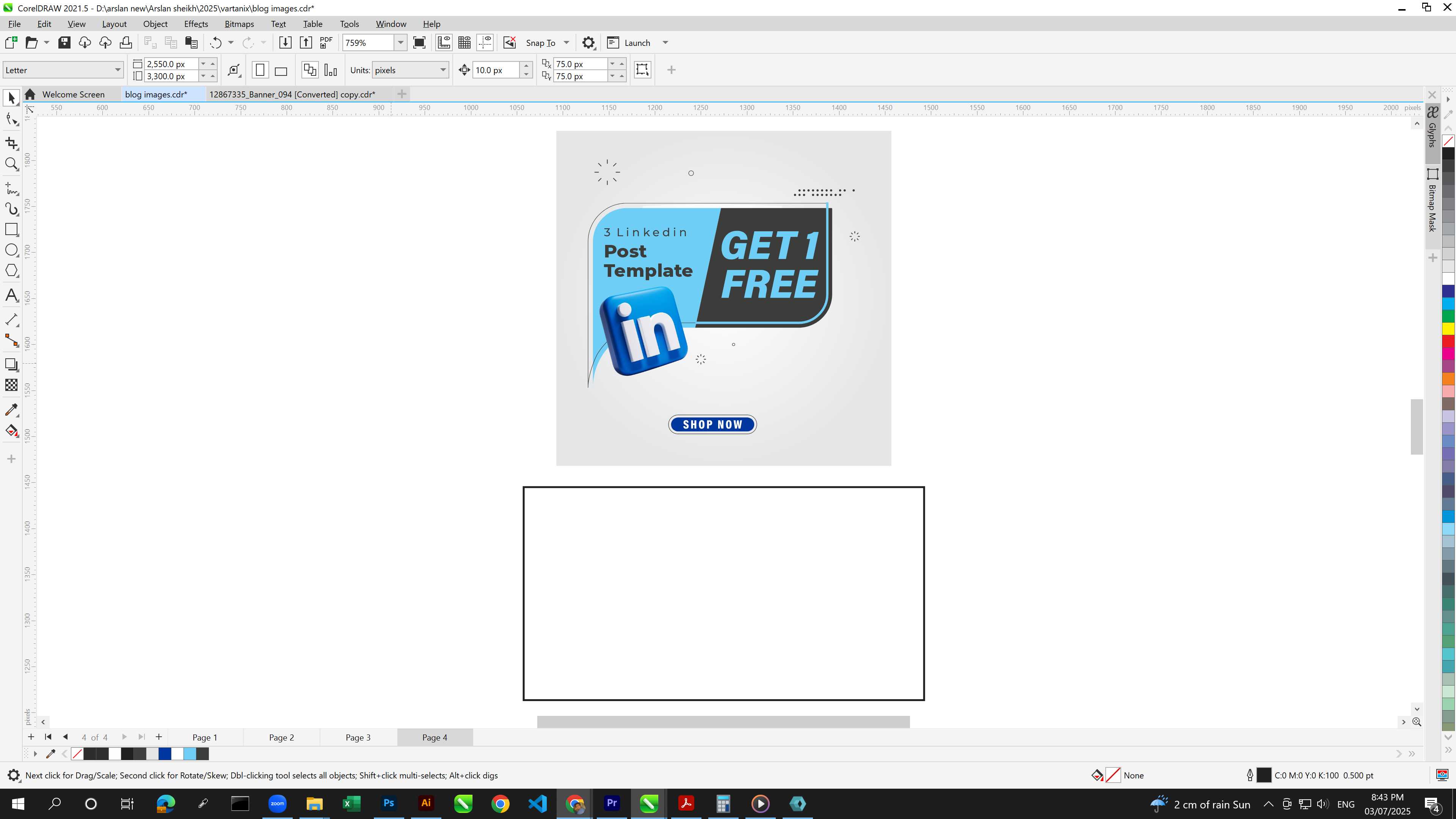Screen dimensions: 1456x819
Task: Open the zoom level dropdown
Action: (400, 43)
